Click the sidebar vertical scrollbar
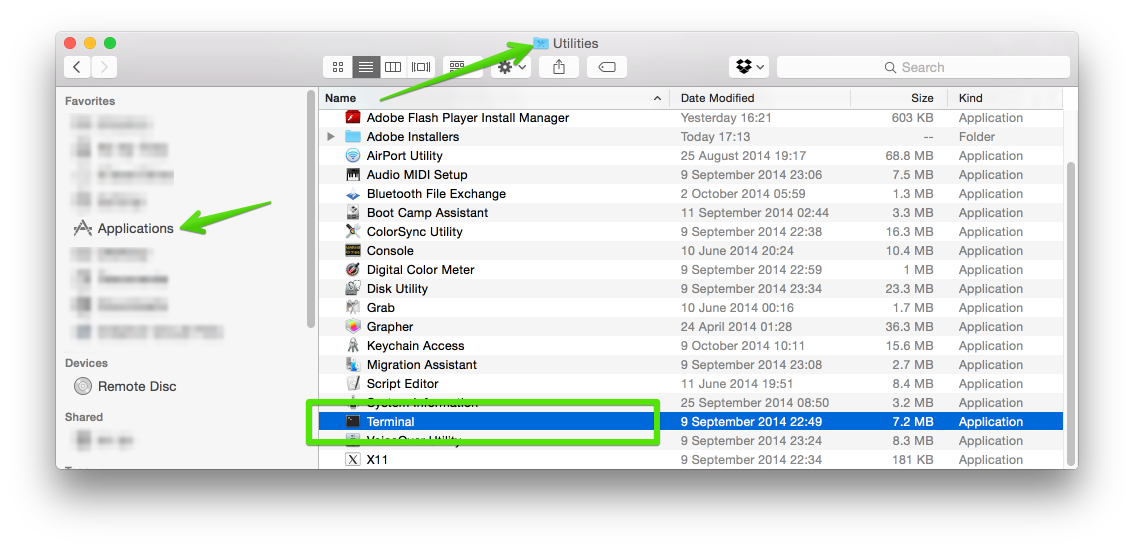 311,208
